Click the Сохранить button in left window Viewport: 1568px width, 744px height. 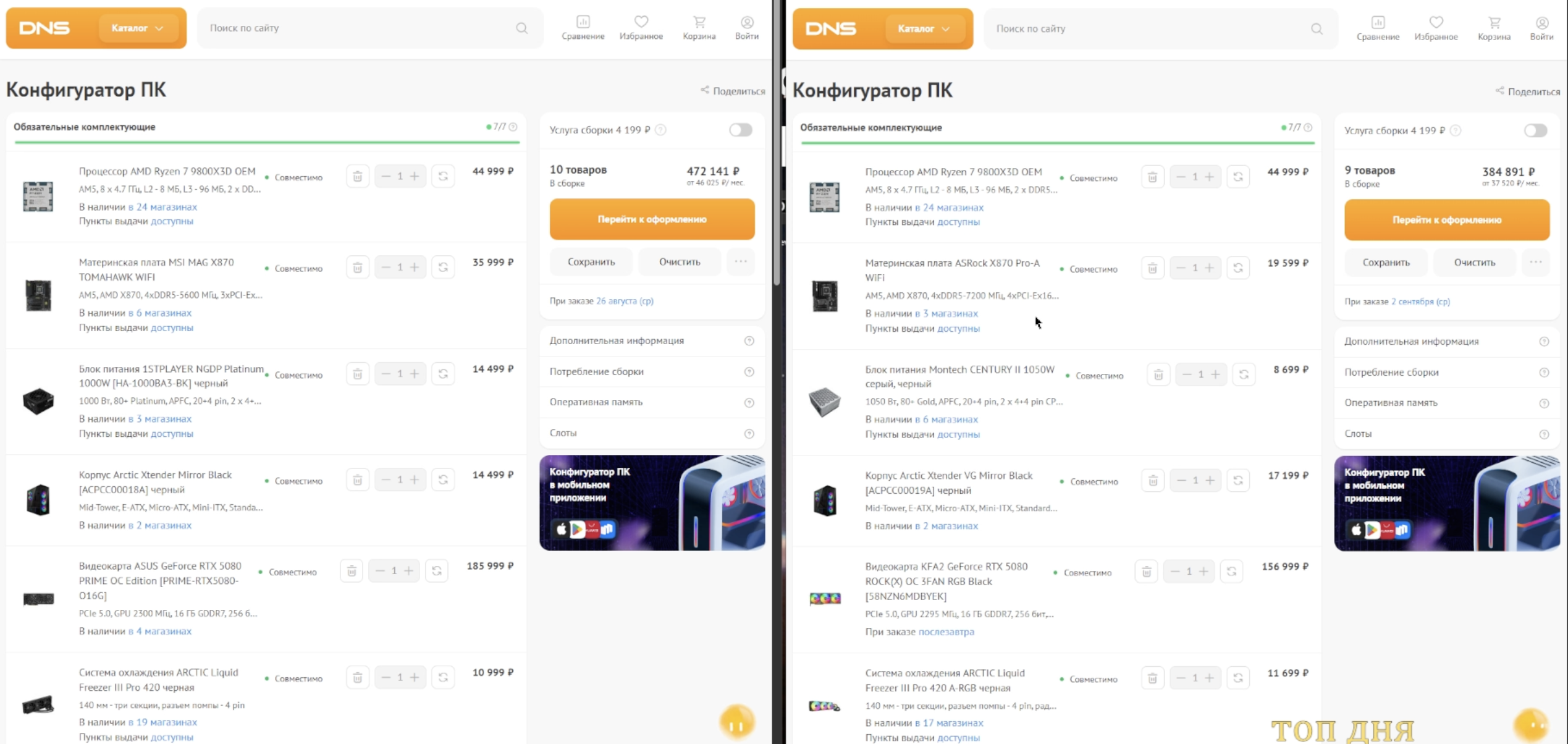(x=591, y=261)
